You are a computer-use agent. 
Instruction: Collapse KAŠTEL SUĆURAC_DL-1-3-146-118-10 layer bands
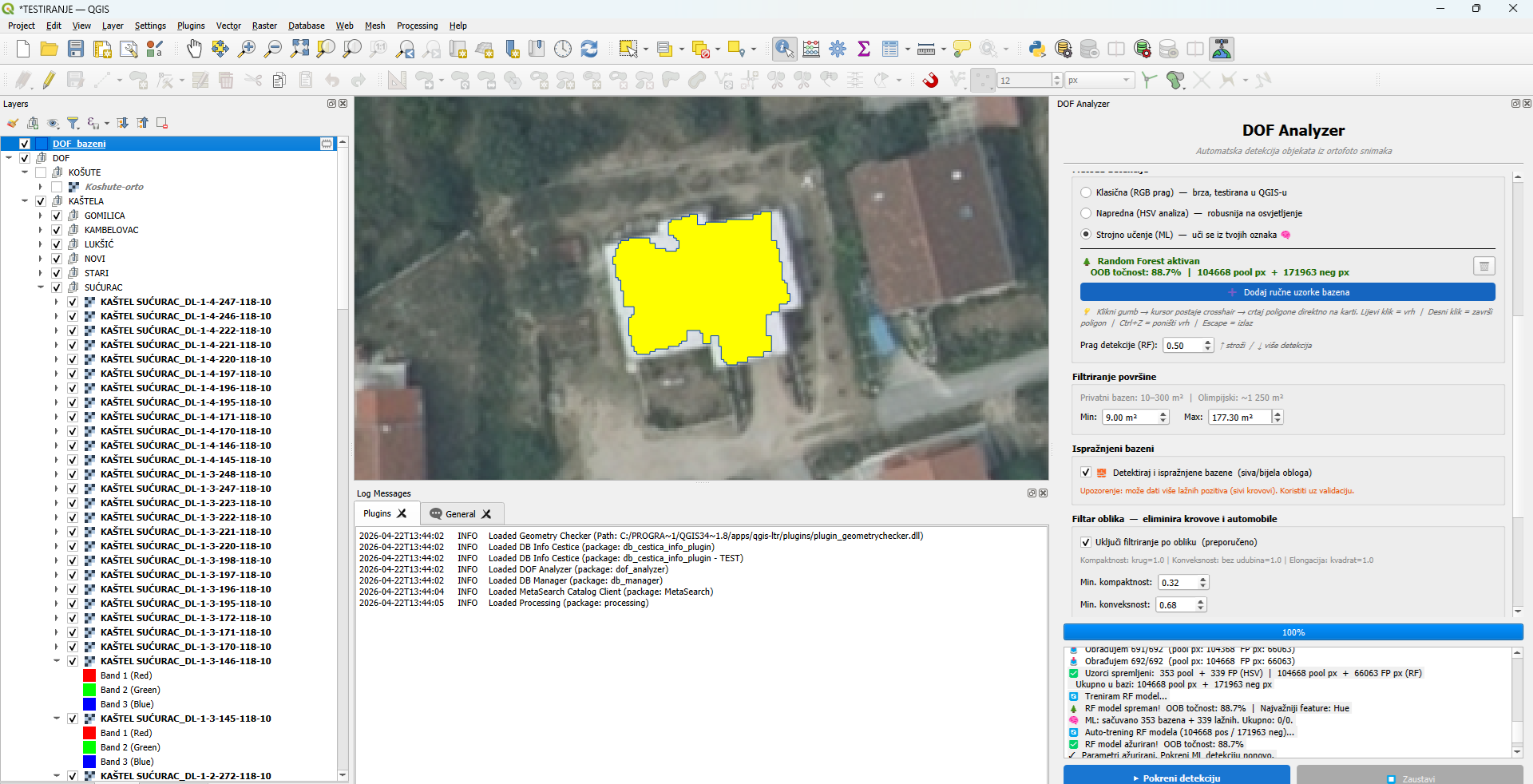coord(57,661)
